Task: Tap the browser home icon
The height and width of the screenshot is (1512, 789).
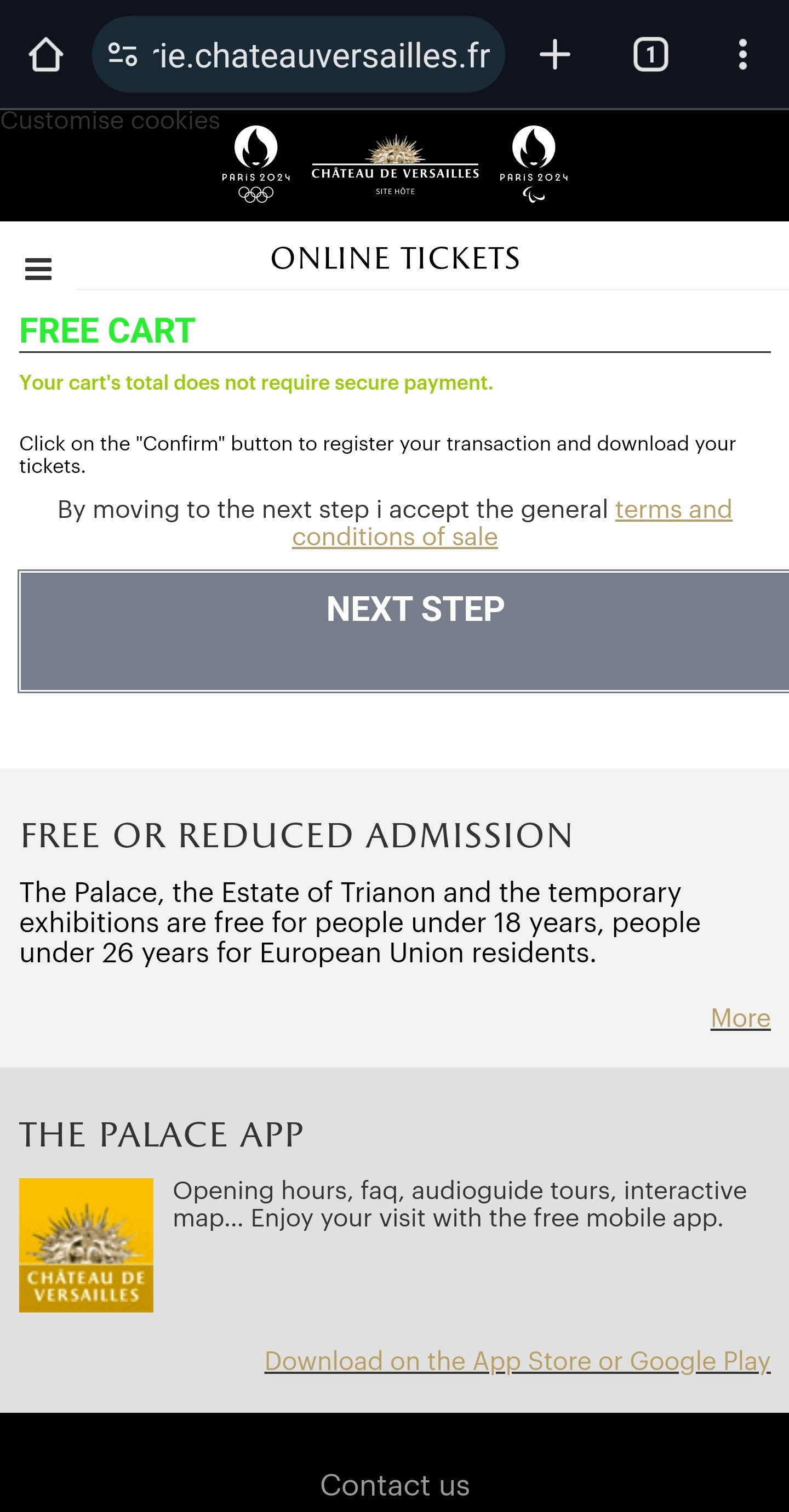Action: 46,55
